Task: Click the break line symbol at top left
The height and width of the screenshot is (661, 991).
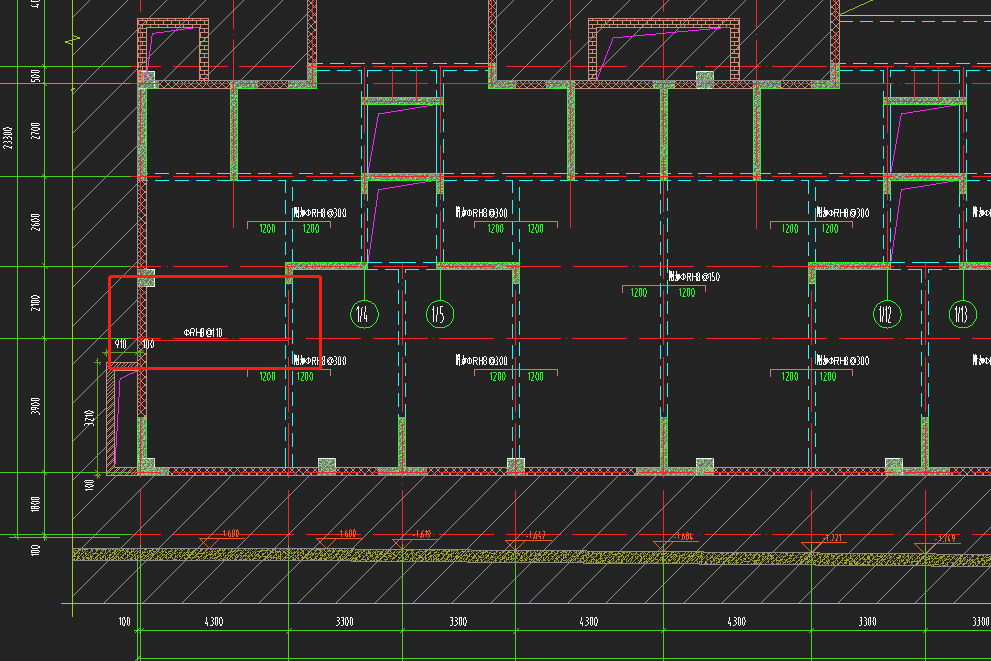Action: (73, 41)
